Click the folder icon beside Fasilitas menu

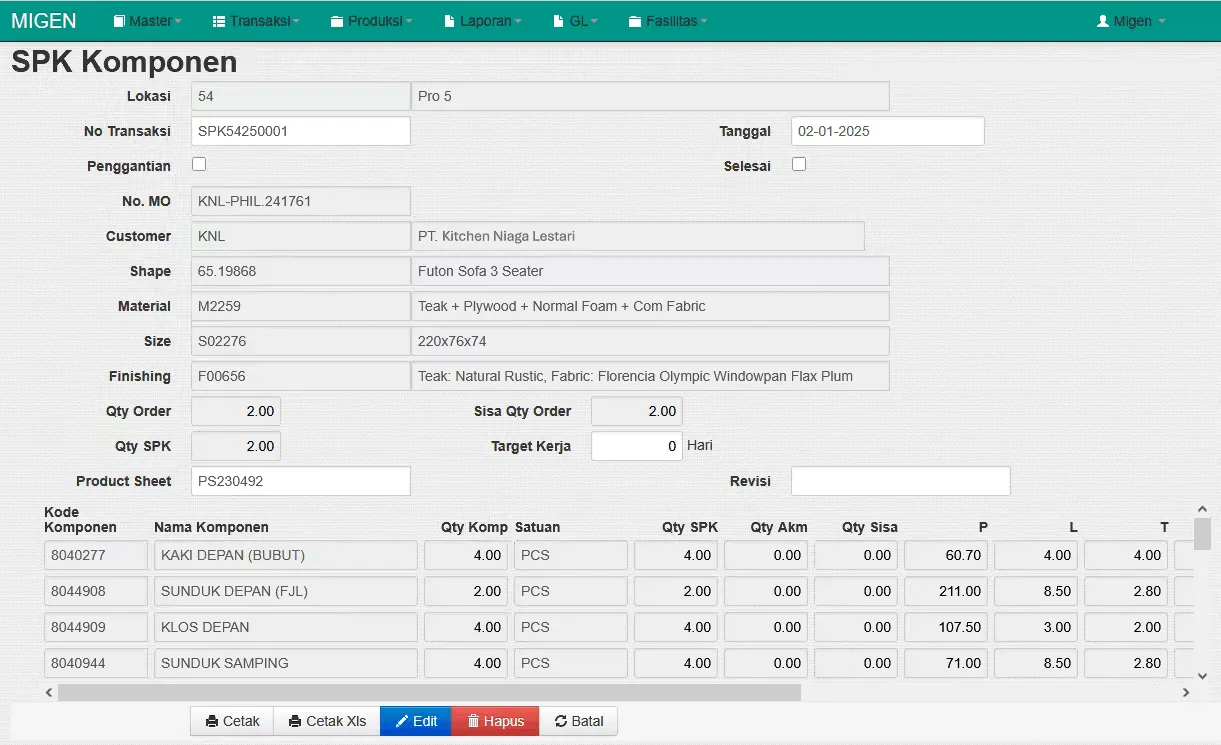tap(635, 21)
